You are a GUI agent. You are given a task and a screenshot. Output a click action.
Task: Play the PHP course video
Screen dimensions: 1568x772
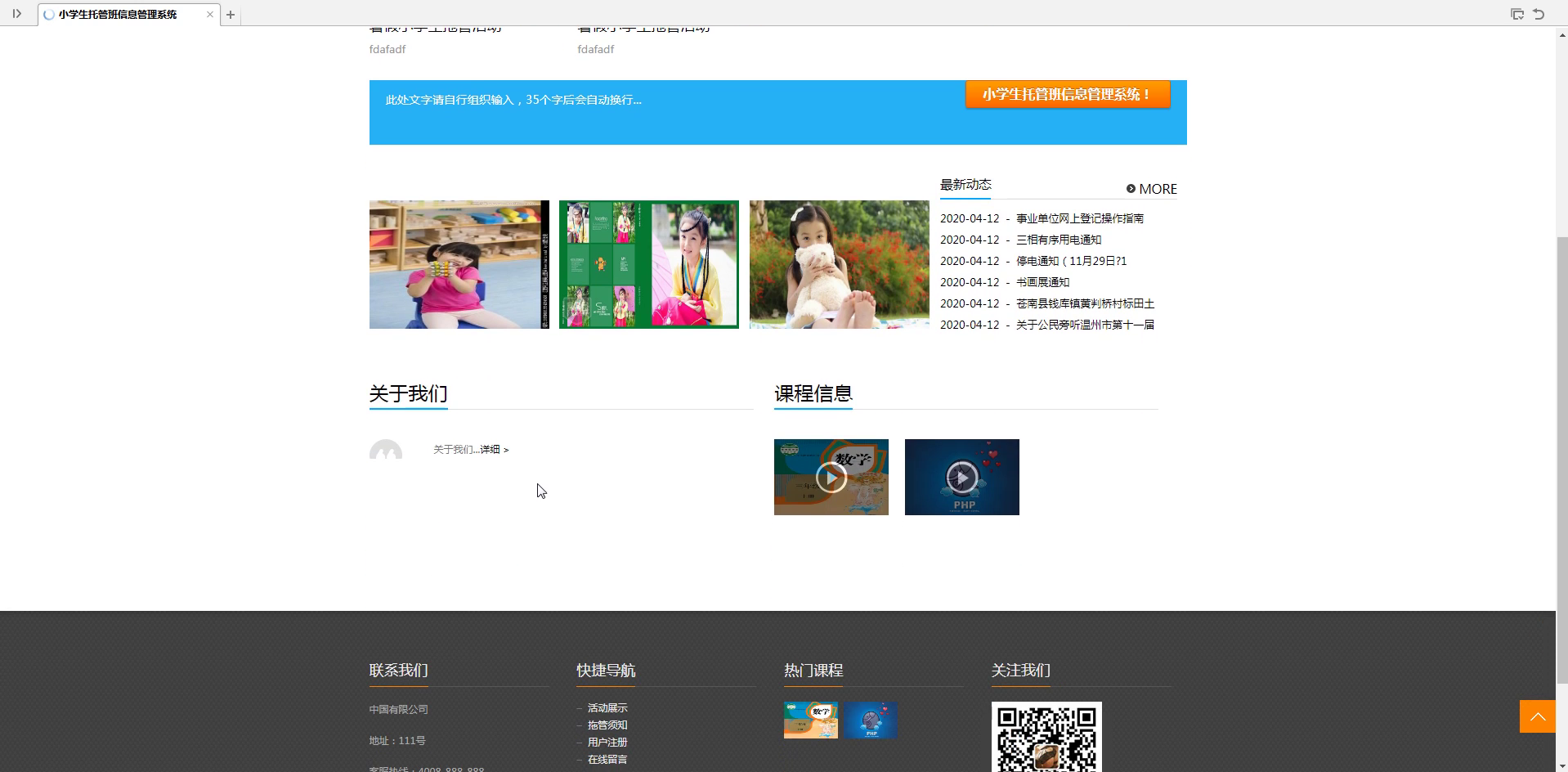961,477
